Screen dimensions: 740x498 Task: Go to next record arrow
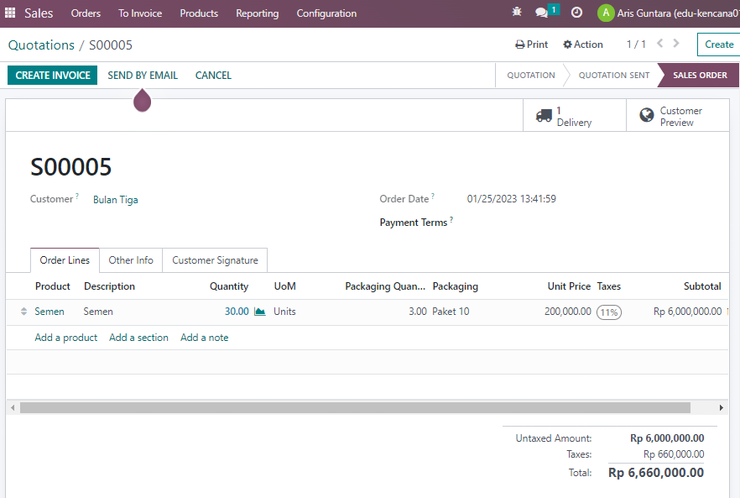pos(676,43)
